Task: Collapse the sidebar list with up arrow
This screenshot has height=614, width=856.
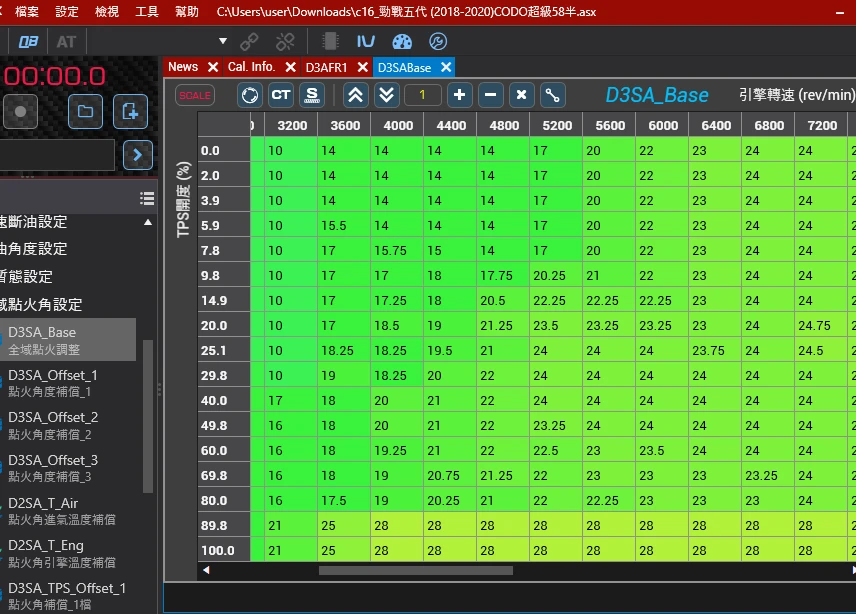Action: point(147,222)
